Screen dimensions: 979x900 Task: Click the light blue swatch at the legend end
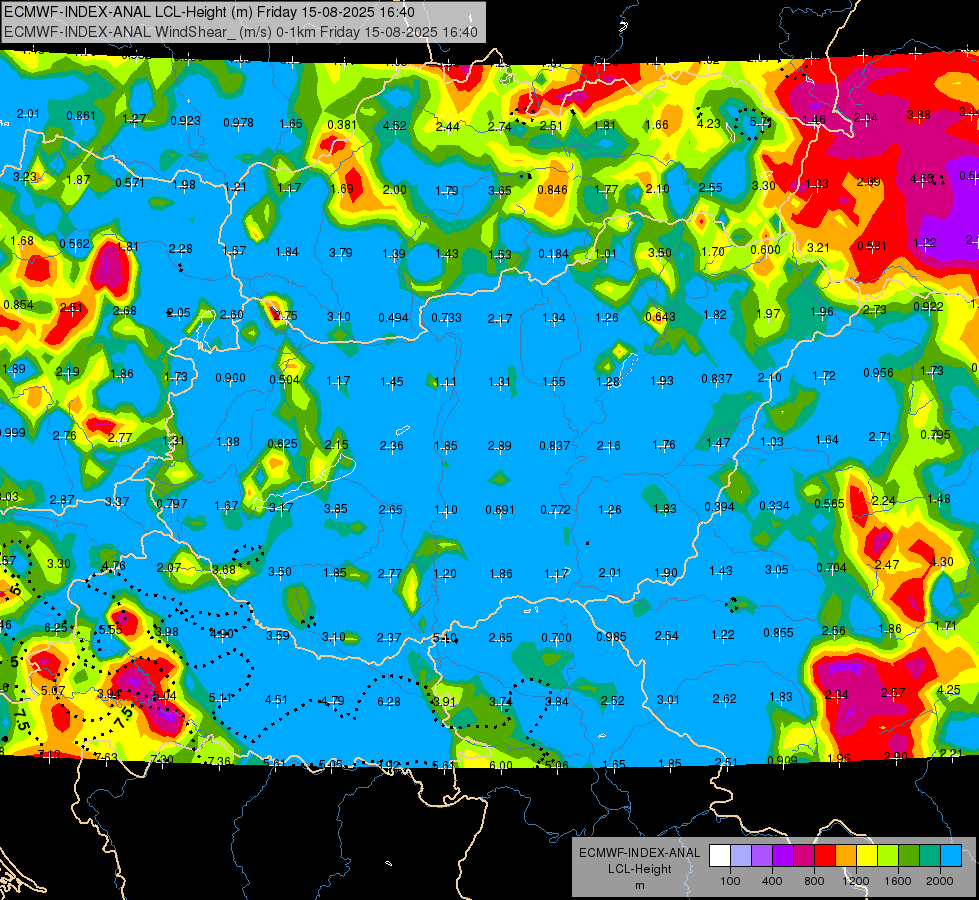point(951,856)
